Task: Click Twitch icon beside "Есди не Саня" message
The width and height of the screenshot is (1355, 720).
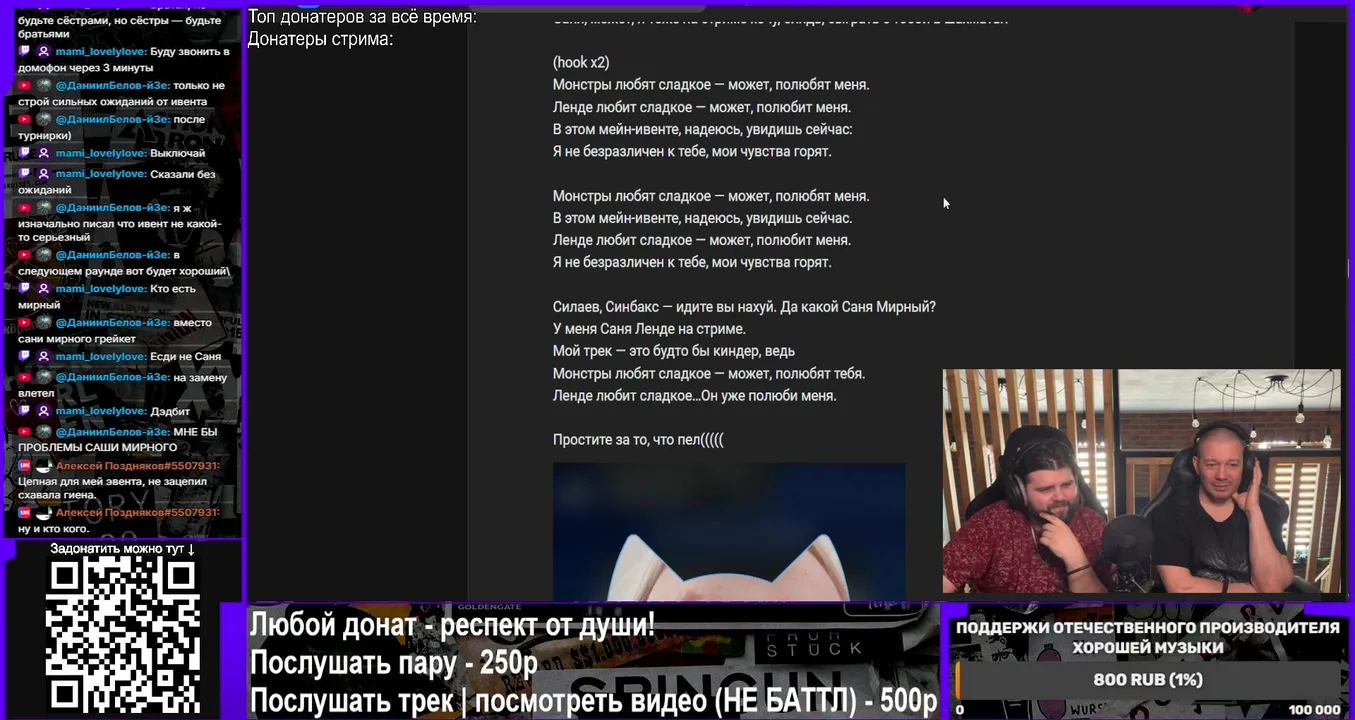Action: click(x=24, y=356)
